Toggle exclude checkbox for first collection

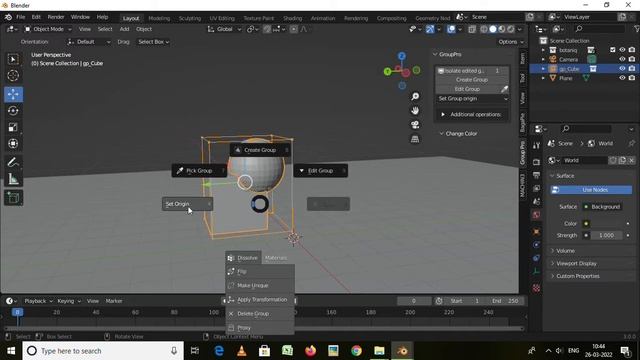tap(613, 50)
